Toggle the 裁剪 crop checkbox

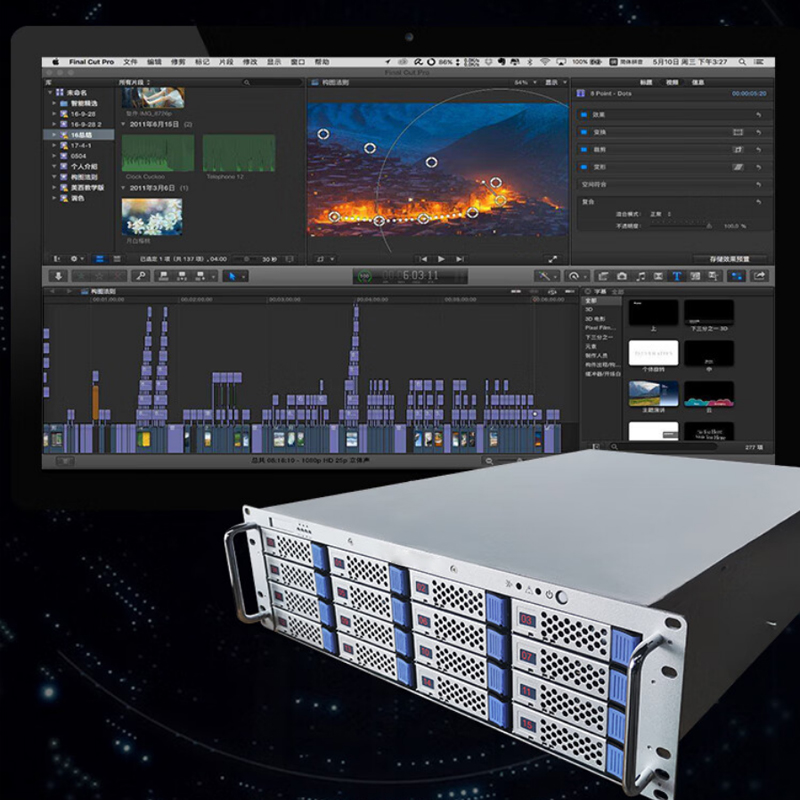(x=583, y=149)
